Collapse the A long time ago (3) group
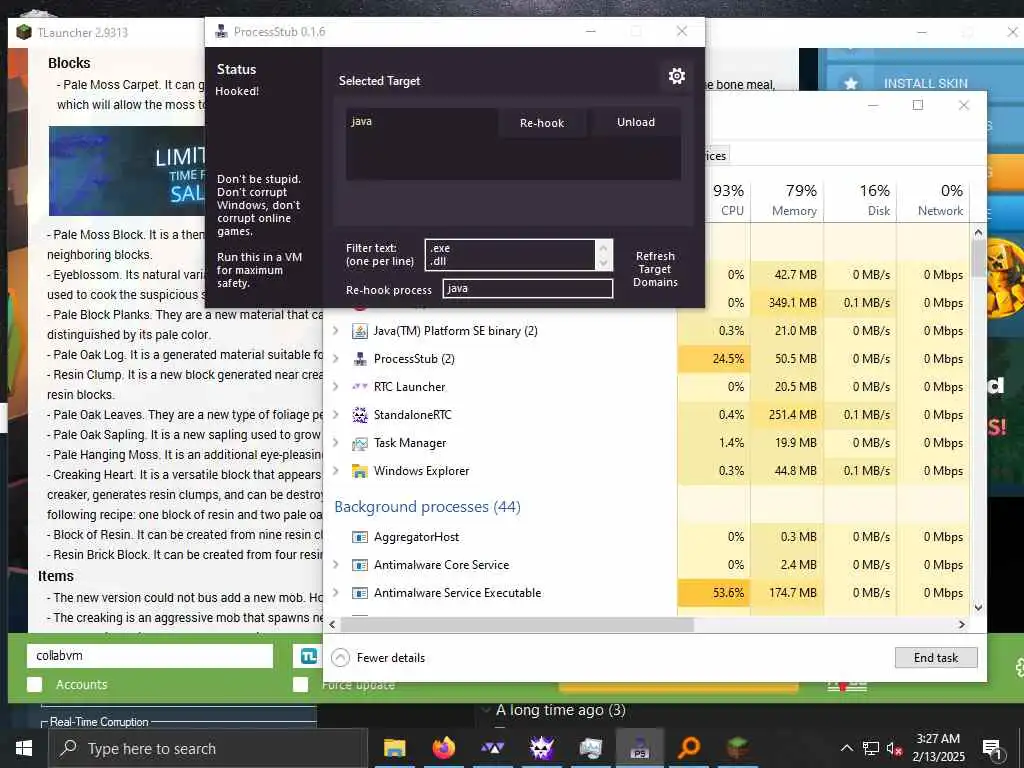The height and width of the screenshot is (768, 1024). [485, 710]
